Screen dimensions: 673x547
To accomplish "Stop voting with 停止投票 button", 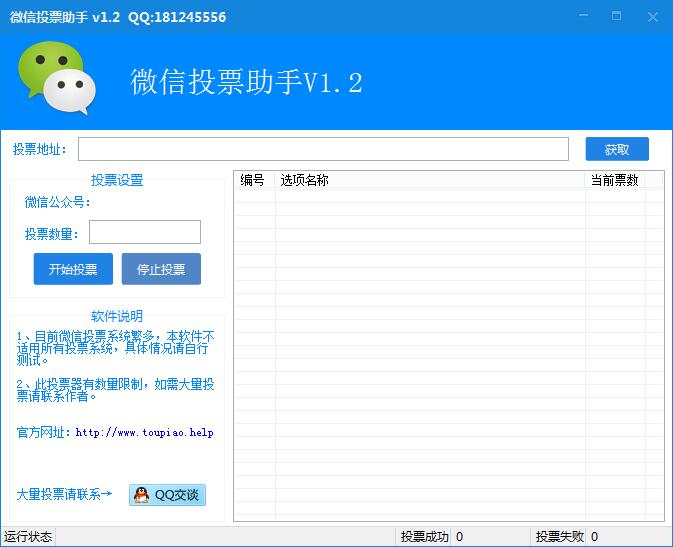I will pyautogui.click(x=161, y=269).
